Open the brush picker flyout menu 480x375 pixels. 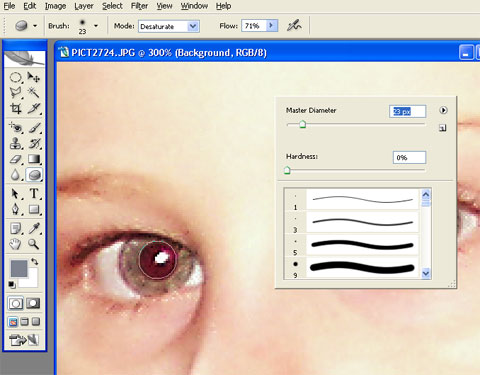pyautogui.click(x=443, y=110)
